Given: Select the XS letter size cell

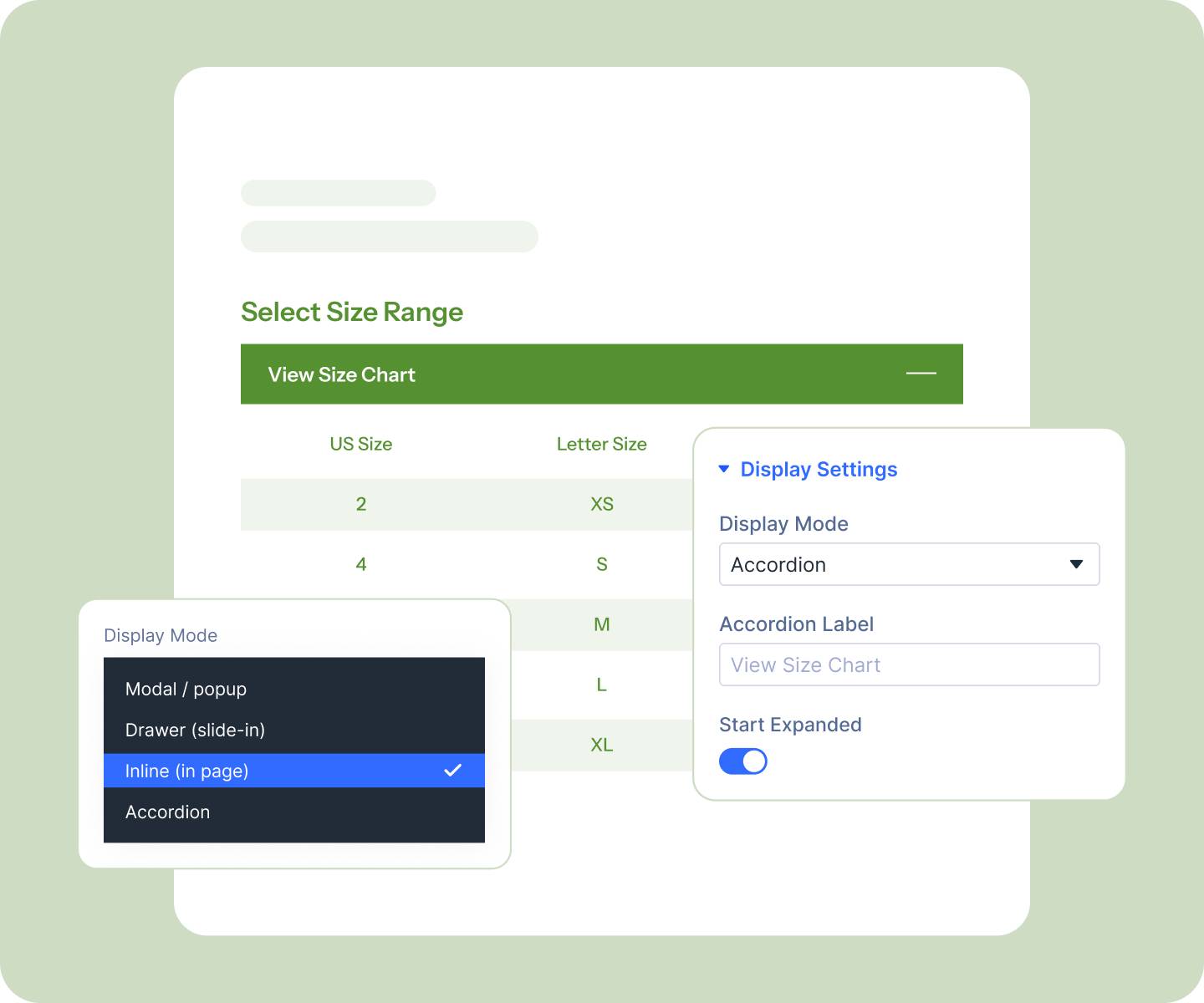Looking at the screenshot, I should [x=602, y=504].
